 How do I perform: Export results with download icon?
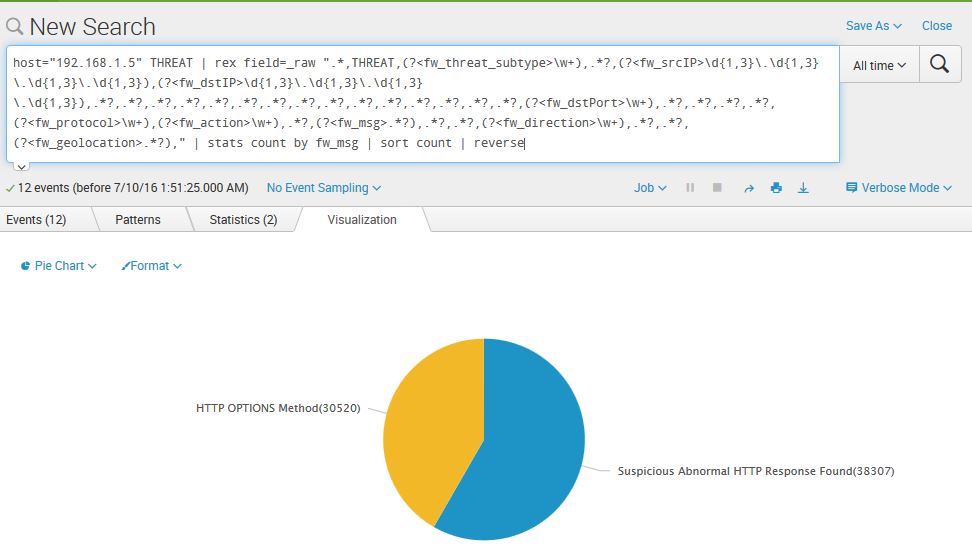click(803, 188)
